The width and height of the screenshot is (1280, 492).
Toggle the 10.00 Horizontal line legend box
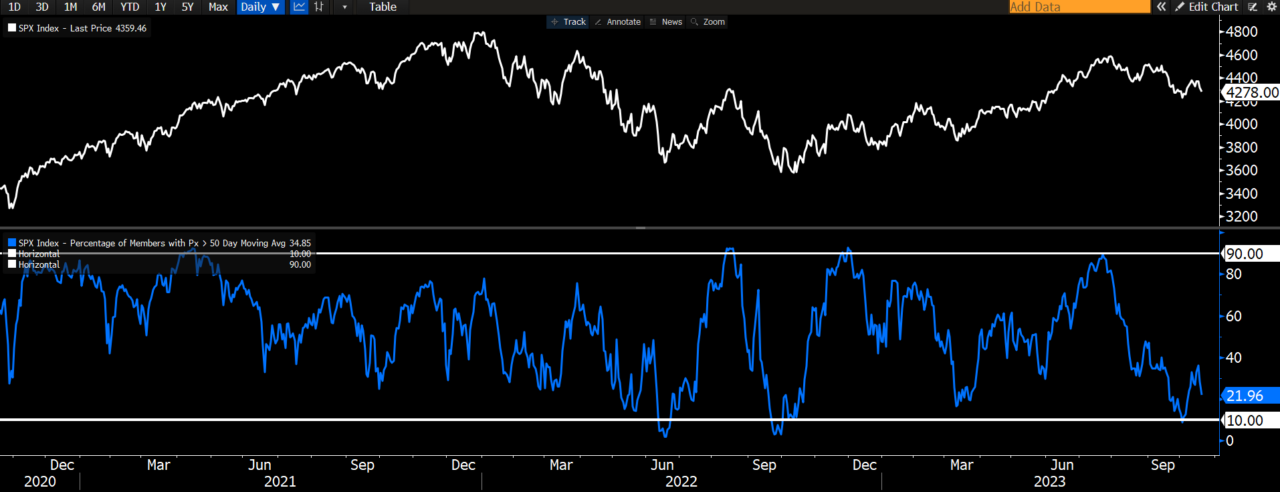[11, 254]
